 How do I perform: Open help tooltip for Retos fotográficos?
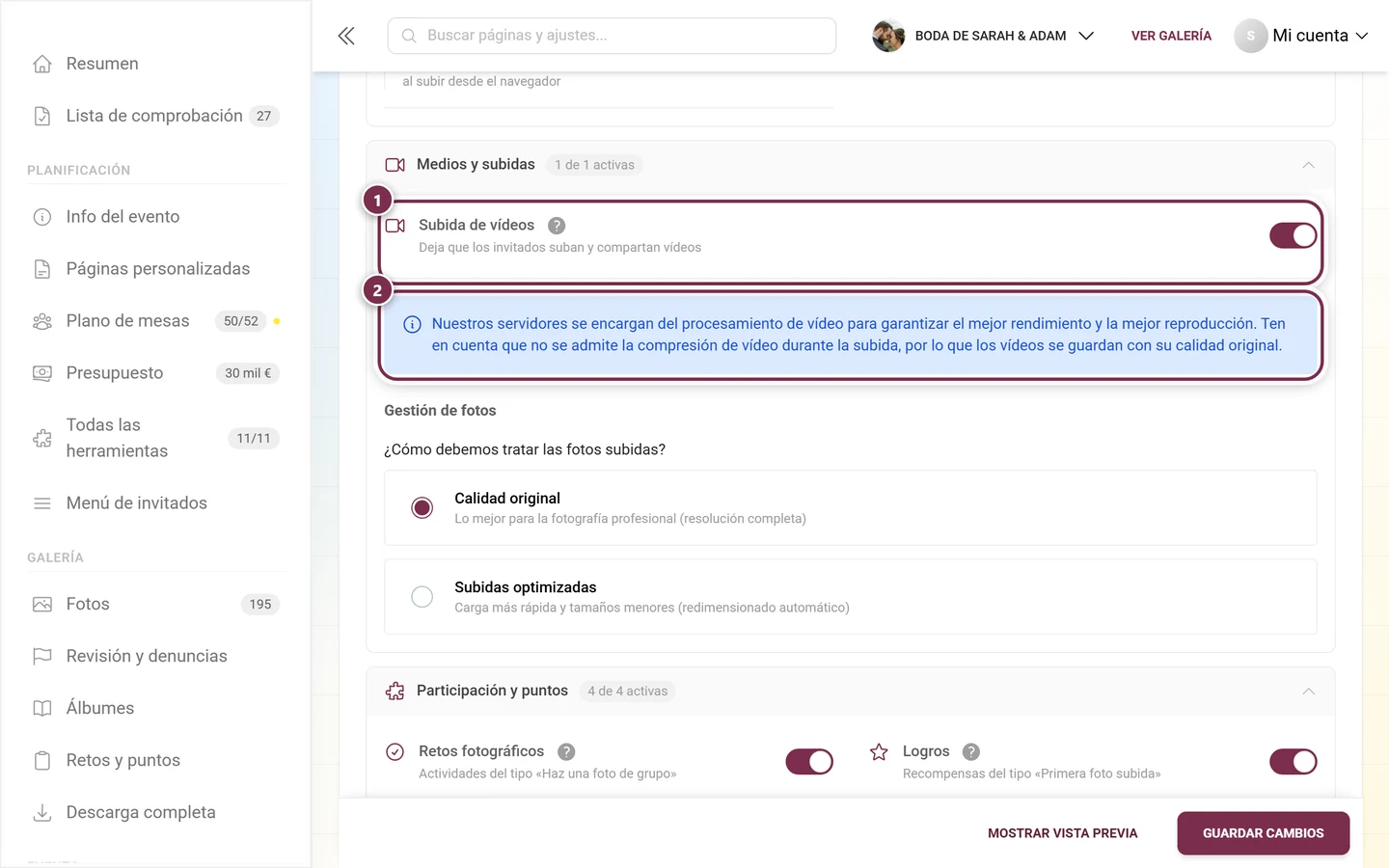click(566, 752)
